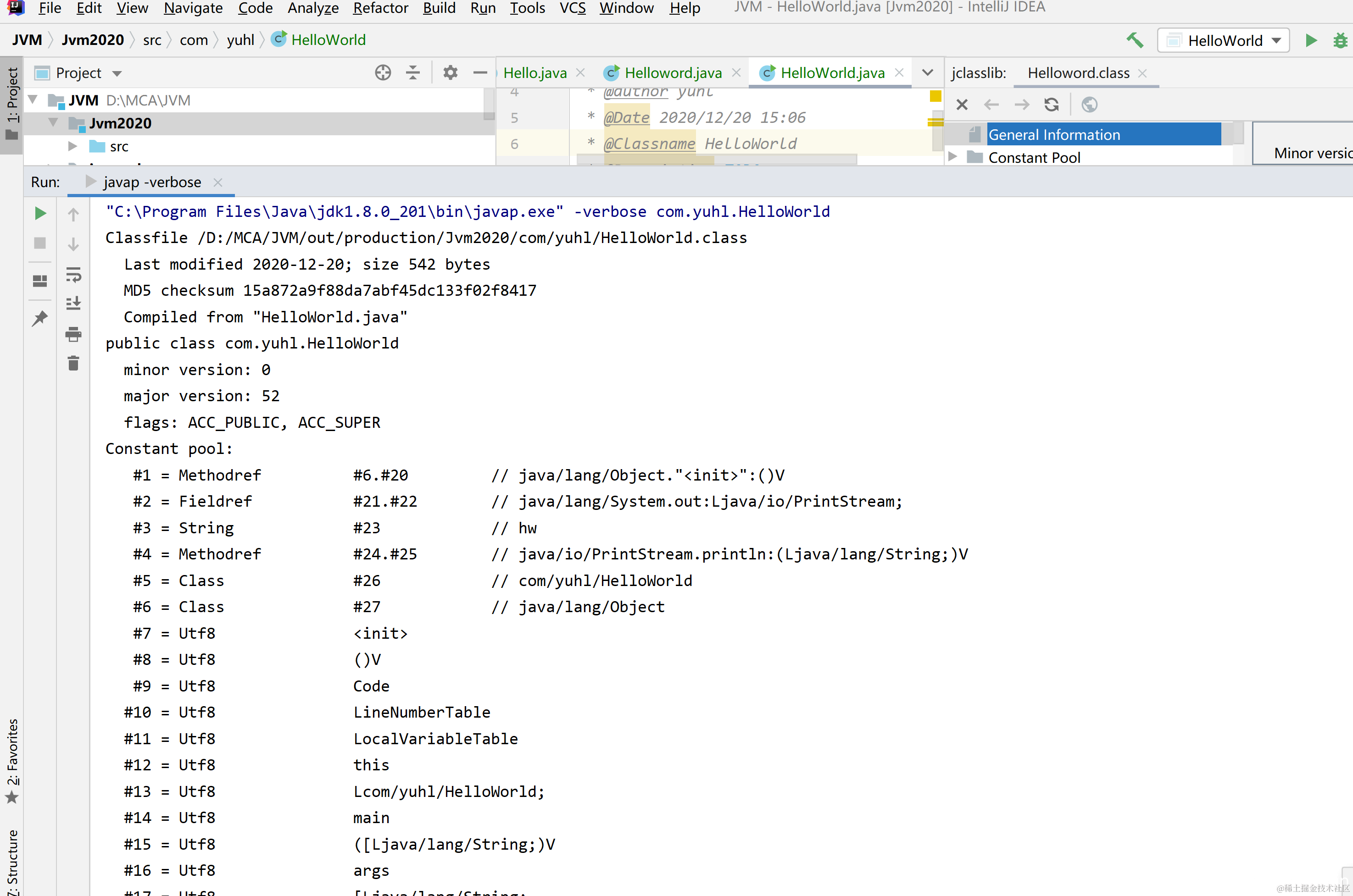The width and height of the screenshot is (1353, 896).
Task: Rerun javap -verbose in Run panel
Action: click(40, 213)
